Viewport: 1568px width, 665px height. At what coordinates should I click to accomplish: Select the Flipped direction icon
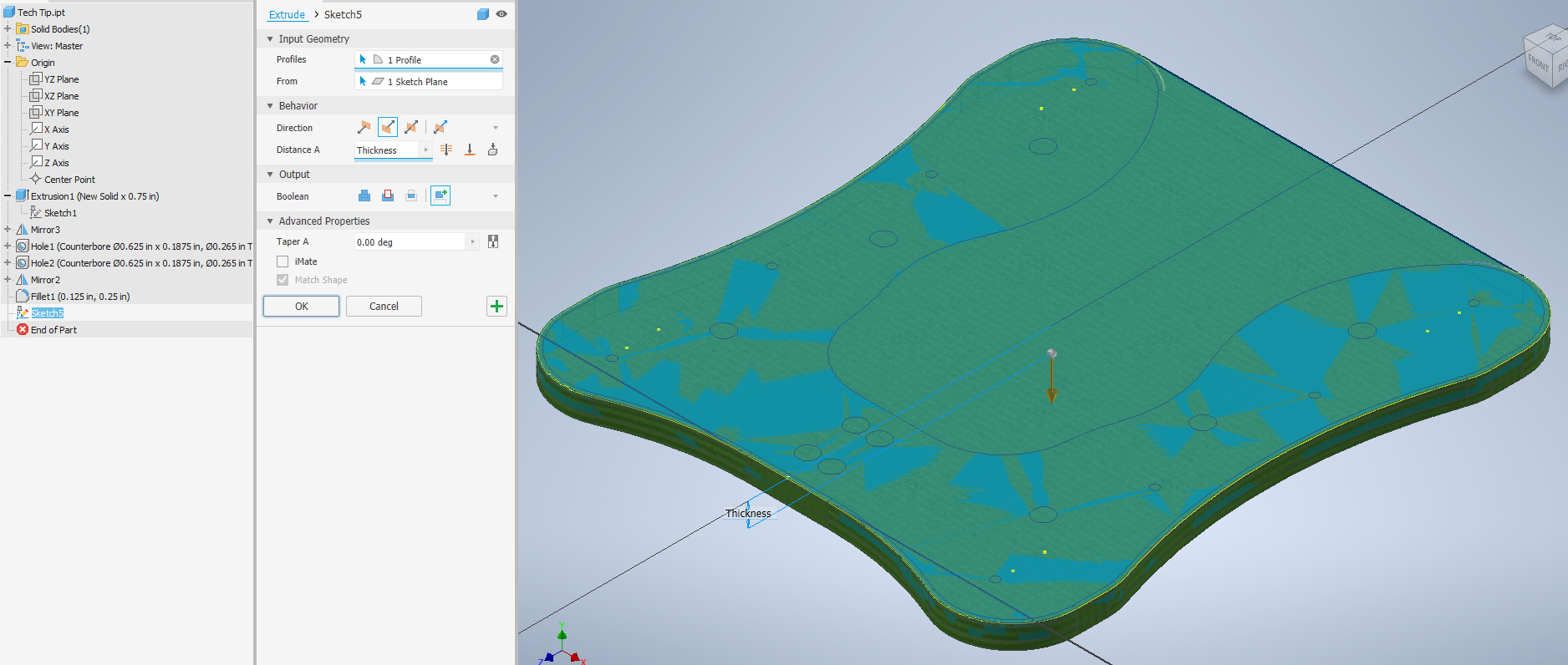pyautogui.click(x=388, y=127)
